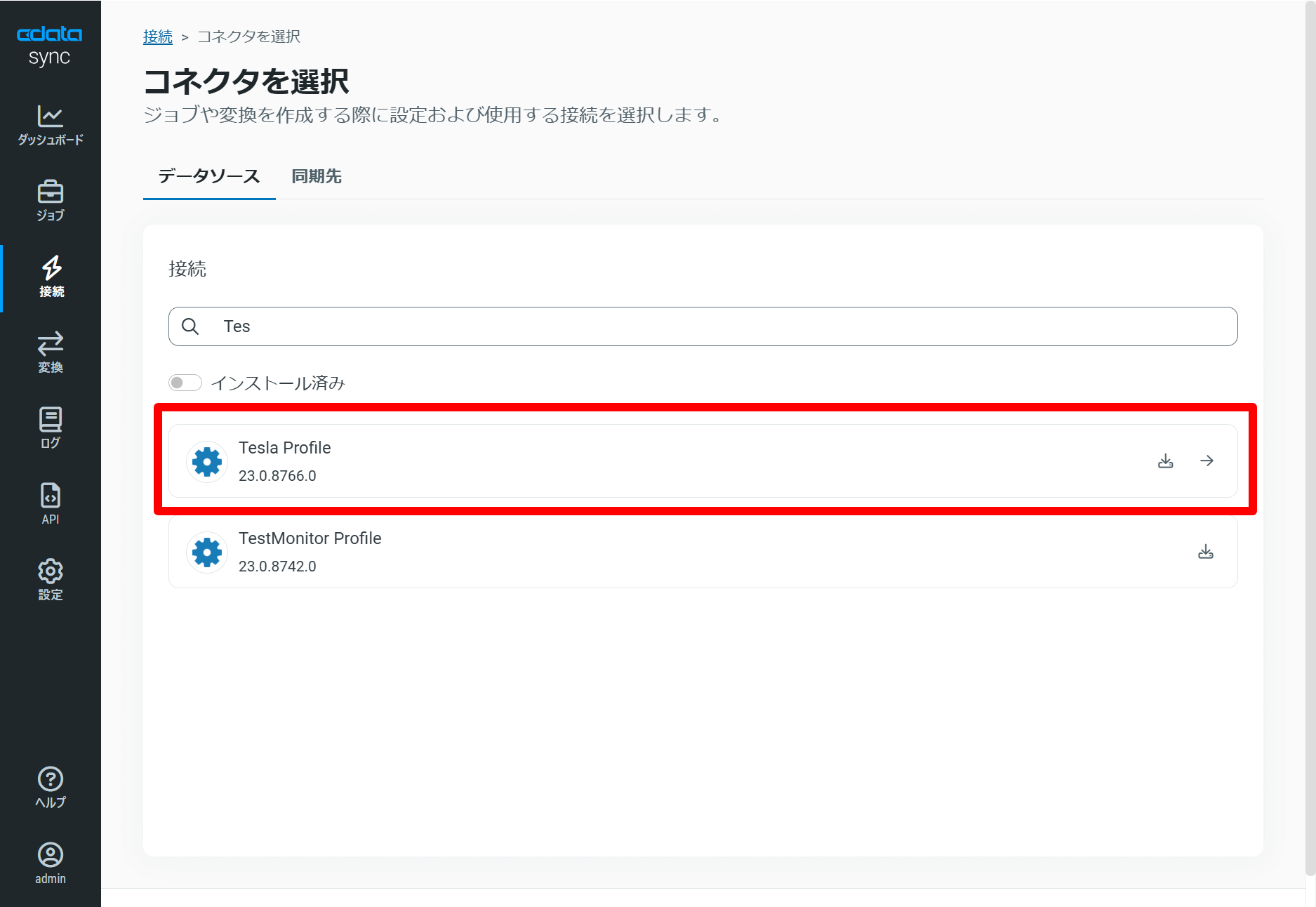
Task: Open the Connections lightning icon
Action: (51, 276)
